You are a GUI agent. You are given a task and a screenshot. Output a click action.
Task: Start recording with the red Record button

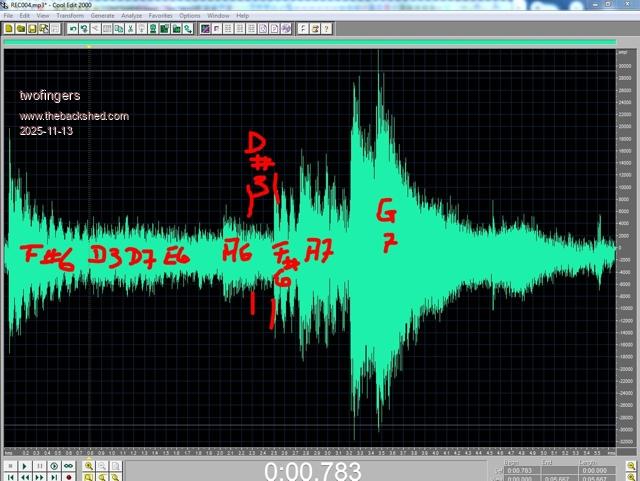pyautogui.click(x=66, y=477)
